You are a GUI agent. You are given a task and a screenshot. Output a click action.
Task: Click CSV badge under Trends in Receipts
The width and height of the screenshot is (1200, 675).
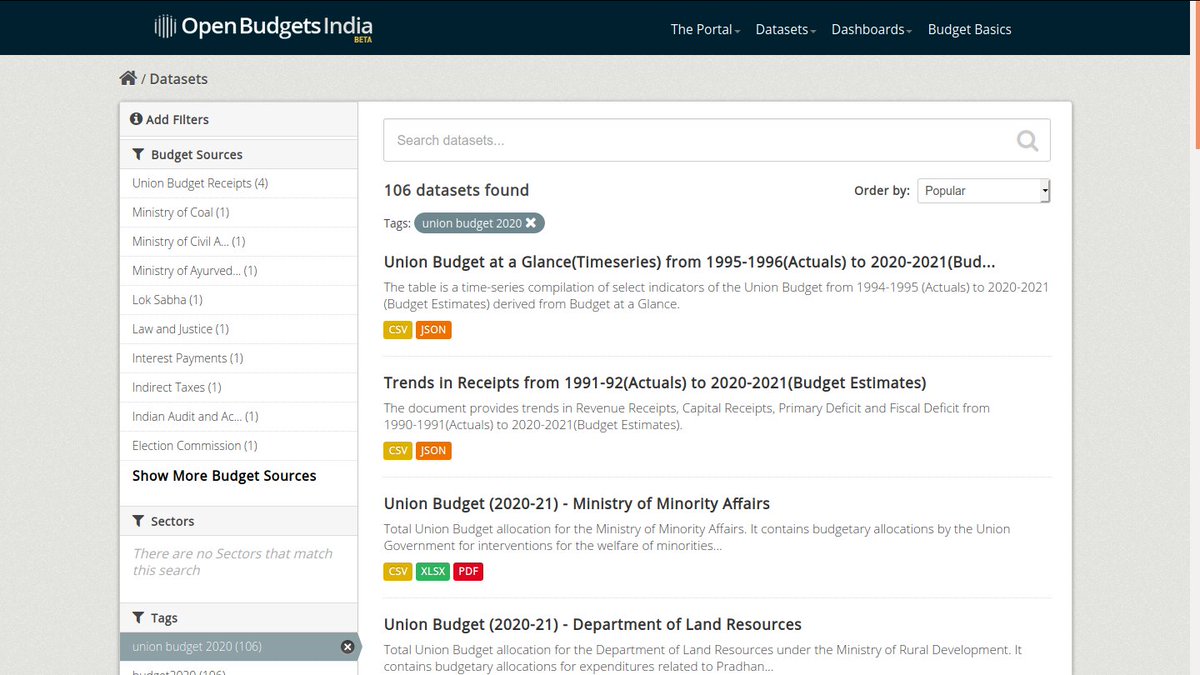398,451
